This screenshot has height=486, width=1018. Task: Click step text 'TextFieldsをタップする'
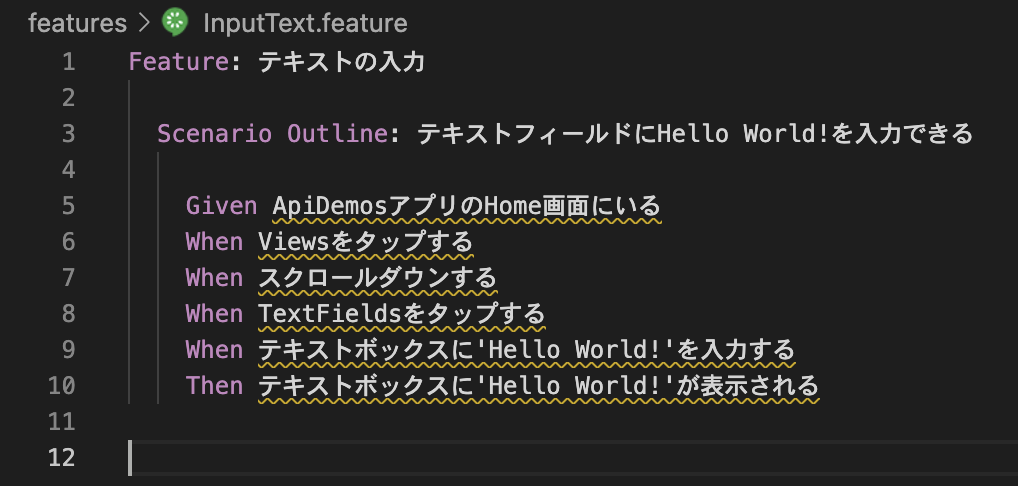[401, 314]
